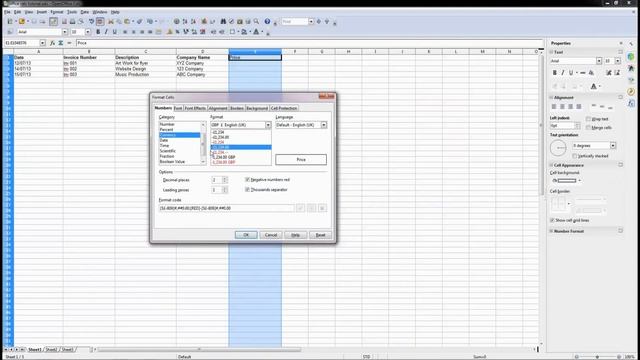This screenshot has height=360, width=640.
Task: Click the Decimal places stepper
Action: [x=224, y=180]
